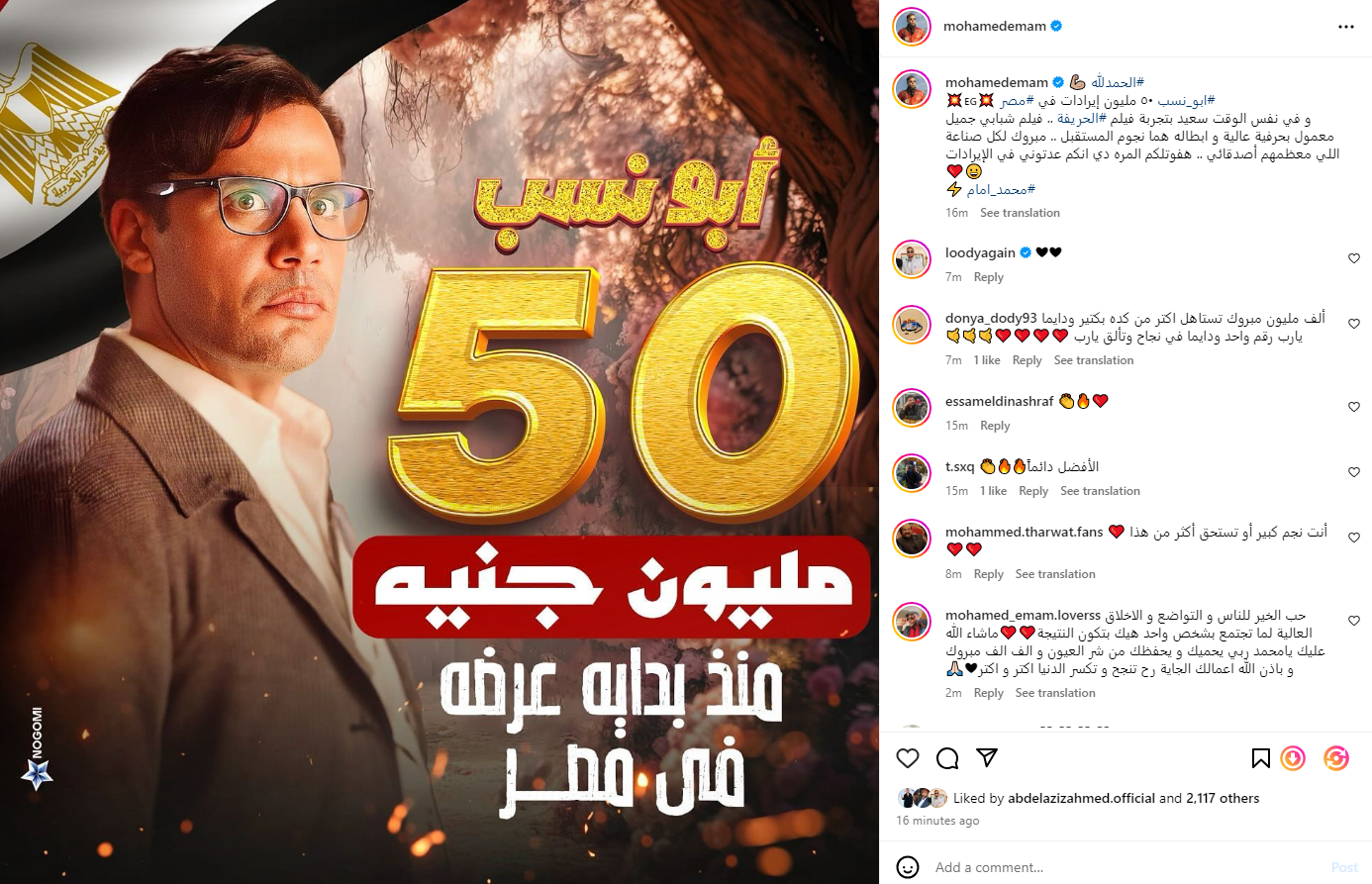1372x884 pixels.
Task: Open mohamedemam's profile picture in the header
Action: click(x=913, y=27)
